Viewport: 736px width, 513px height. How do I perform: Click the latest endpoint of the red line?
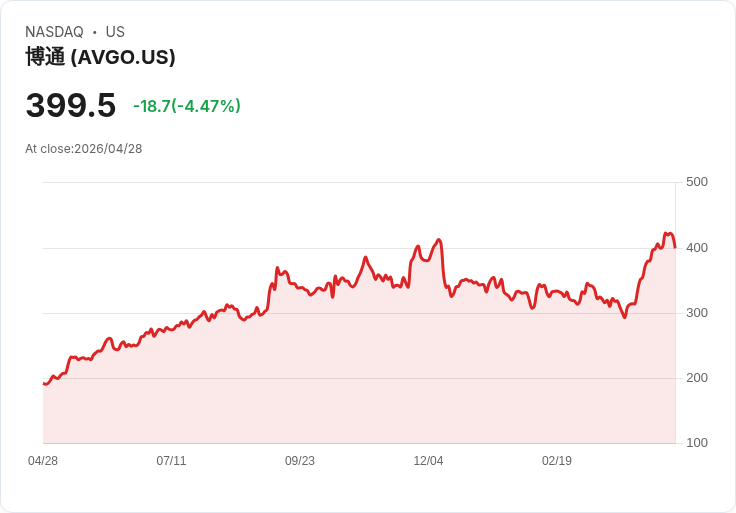675,247
